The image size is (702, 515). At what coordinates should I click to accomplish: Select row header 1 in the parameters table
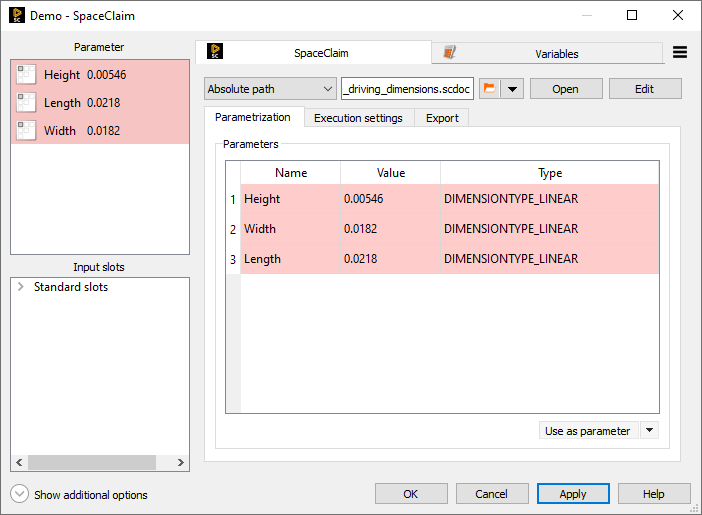pos(233,199)
